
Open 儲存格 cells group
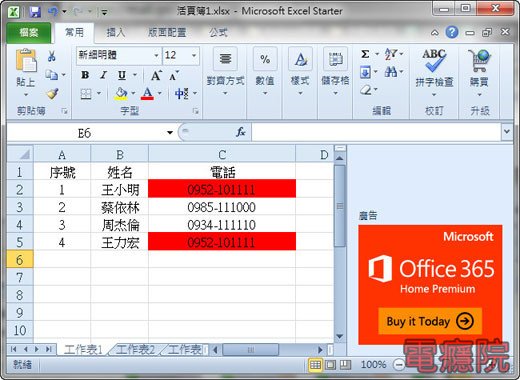pyautogui.click(x=335, y=72)
